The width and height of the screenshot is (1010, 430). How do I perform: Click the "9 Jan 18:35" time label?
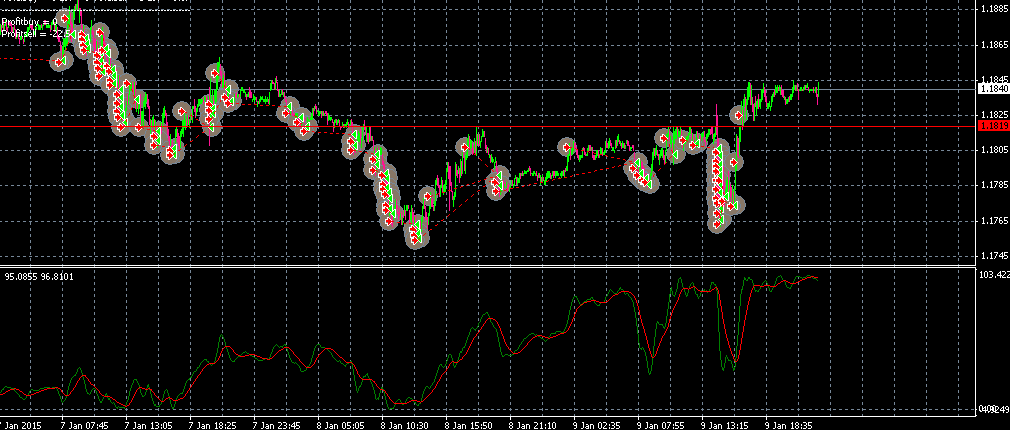tap(786, 425)
